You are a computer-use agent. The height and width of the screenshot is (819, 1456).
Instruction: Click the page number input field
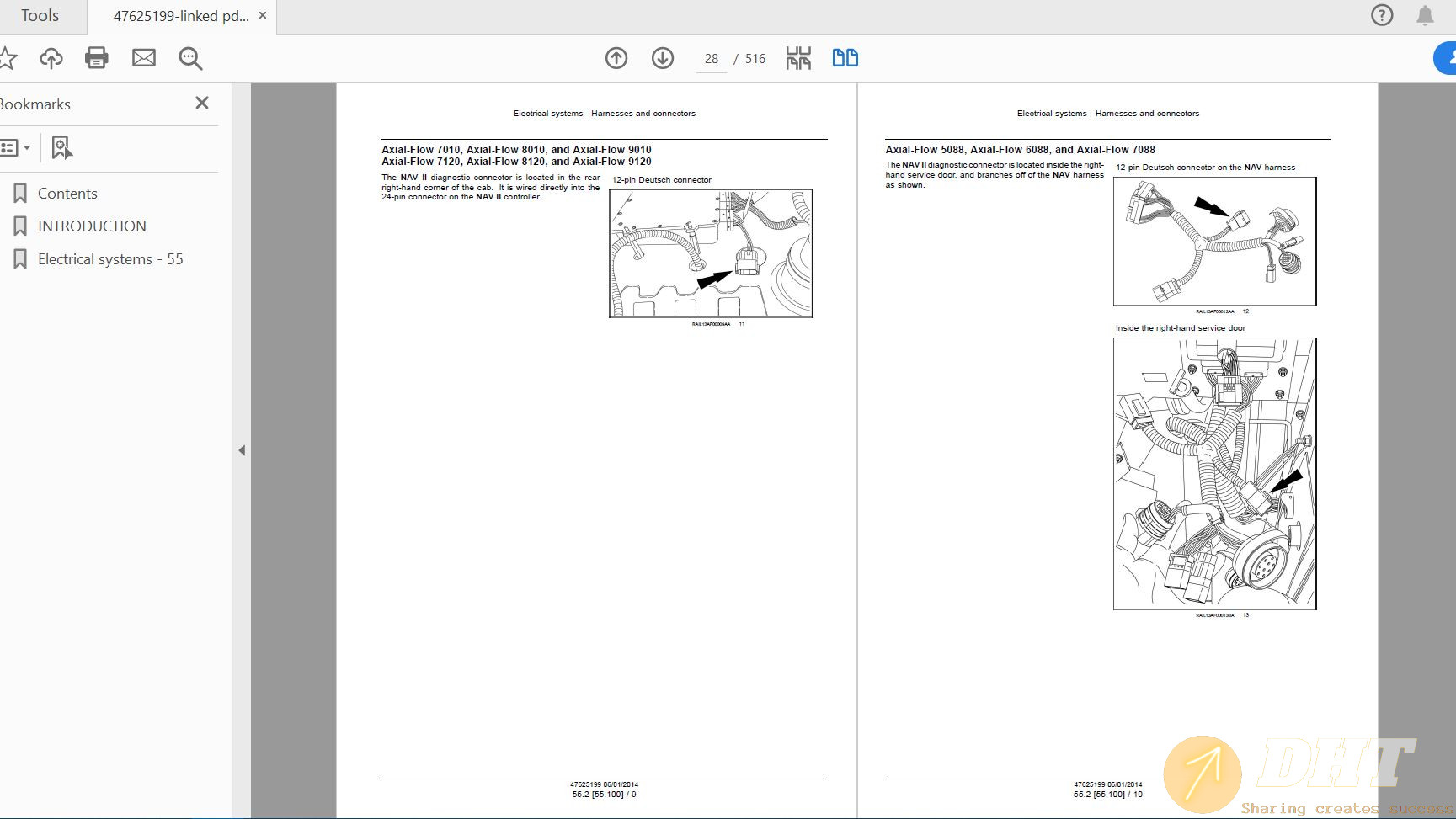(711, 58)
